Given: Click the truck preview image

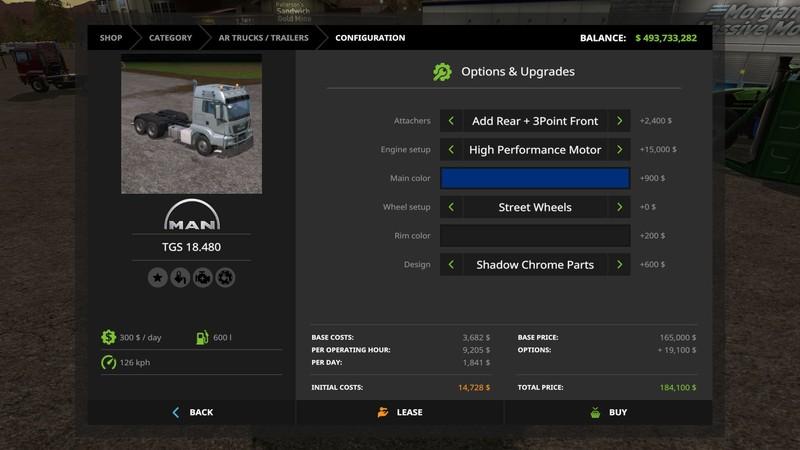Looking at the screenshot, I should (191, 124).
